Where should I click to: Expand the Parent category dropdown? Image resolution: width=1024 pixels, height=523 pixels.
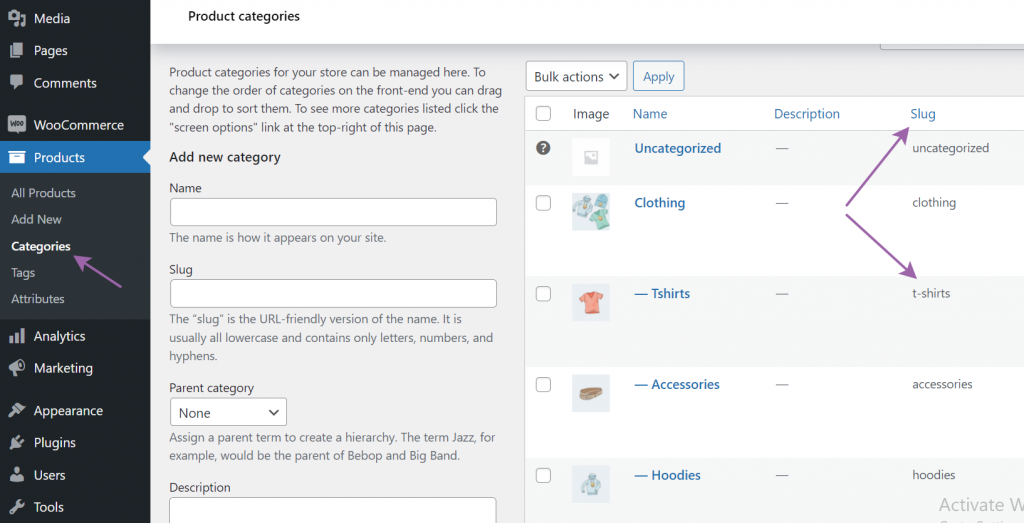click(228, 413)
